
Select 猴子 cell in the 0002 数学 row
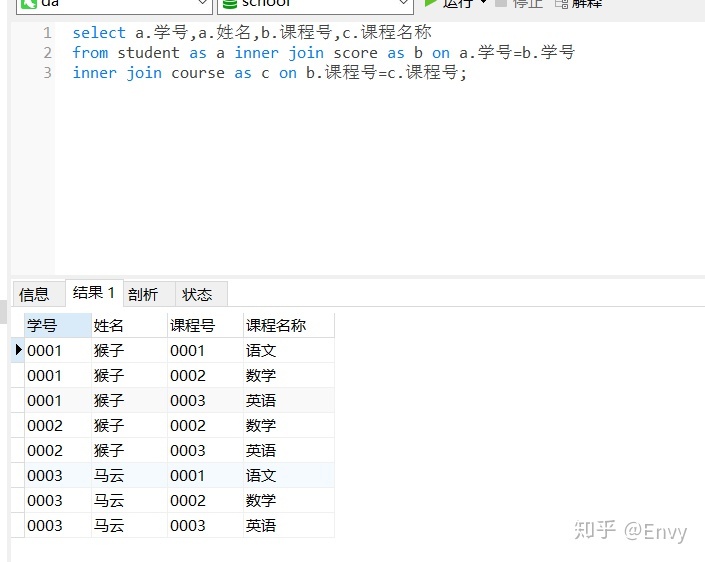[x=129, y=425]
